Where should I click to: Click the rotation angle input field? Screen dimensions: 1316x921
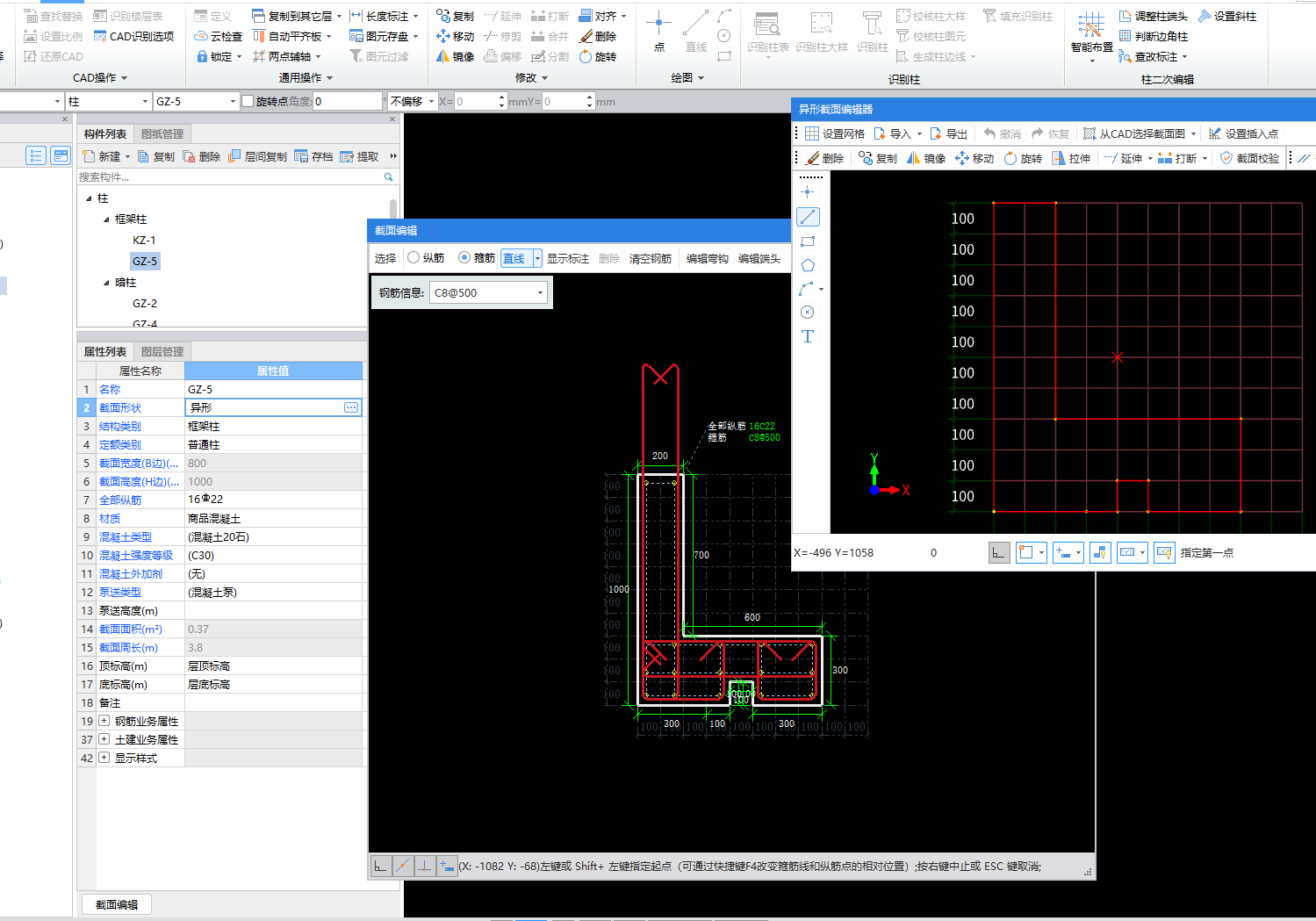coord(347,102)
